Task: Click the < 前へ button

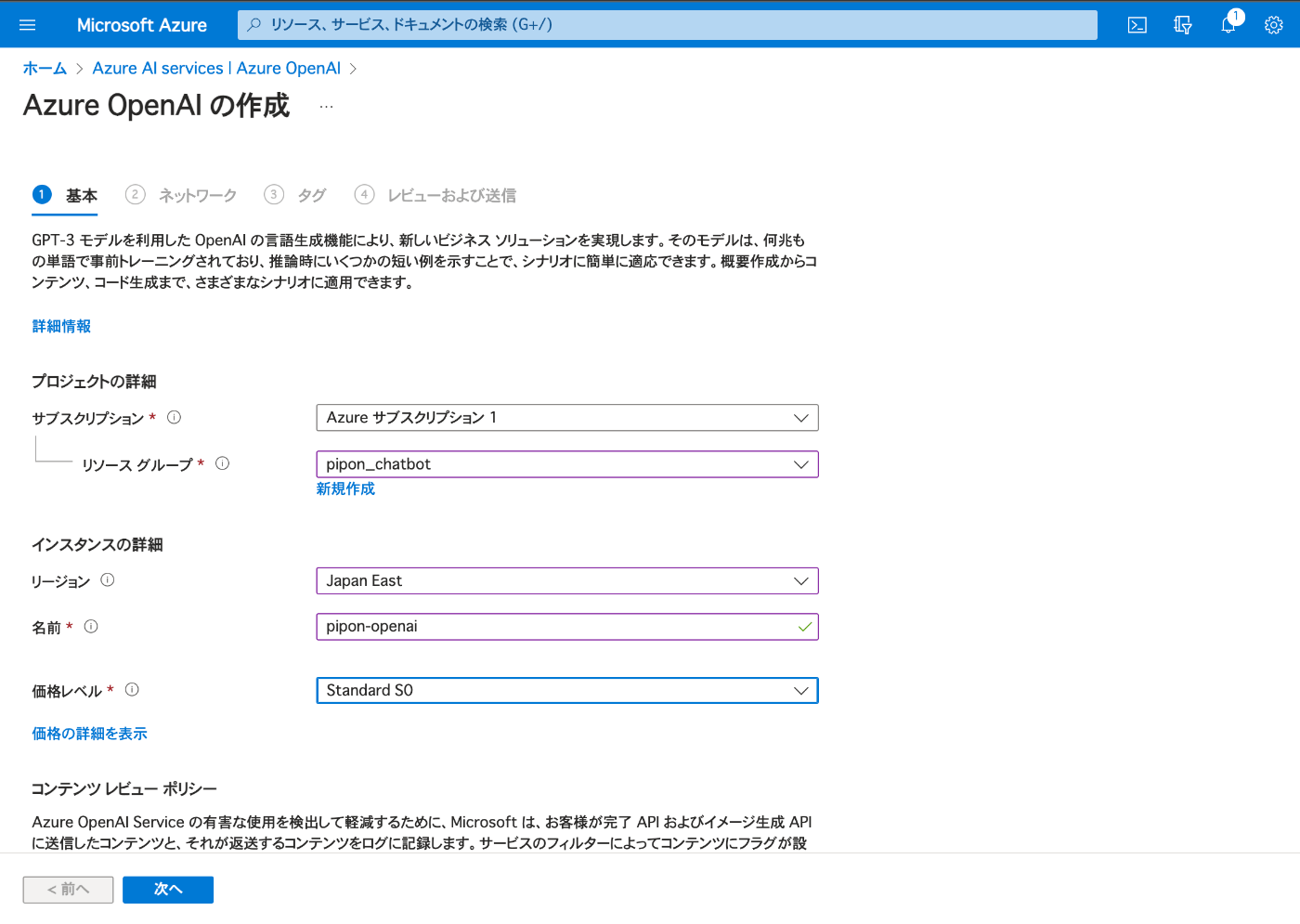Action: coord(69,890)
